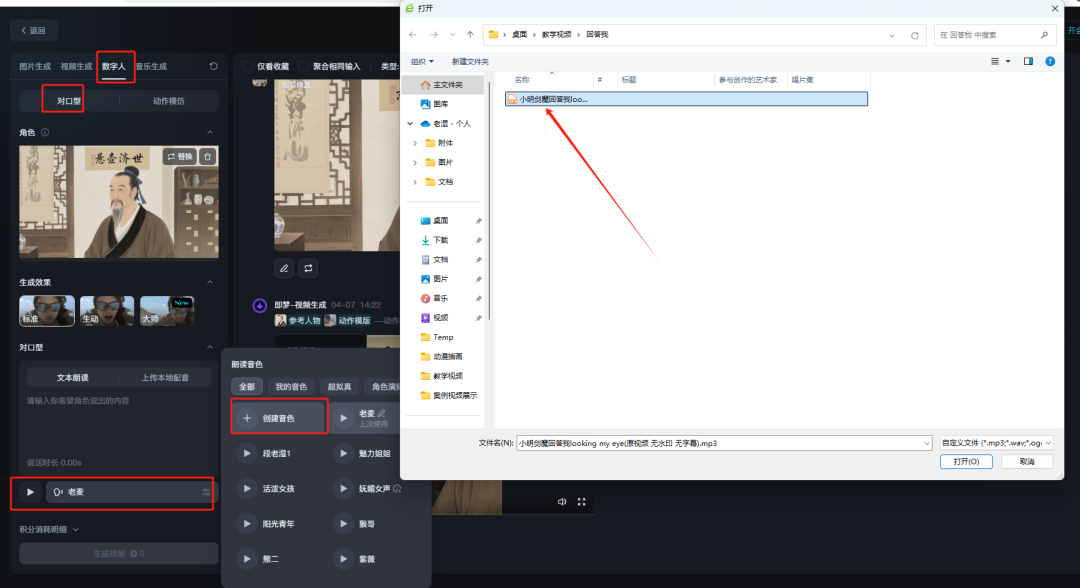Click the reset/refresh icon beside 音乐生成 tab
Image resolution: width=1080 pixels, height=588 pixels.
click(213, 67)
